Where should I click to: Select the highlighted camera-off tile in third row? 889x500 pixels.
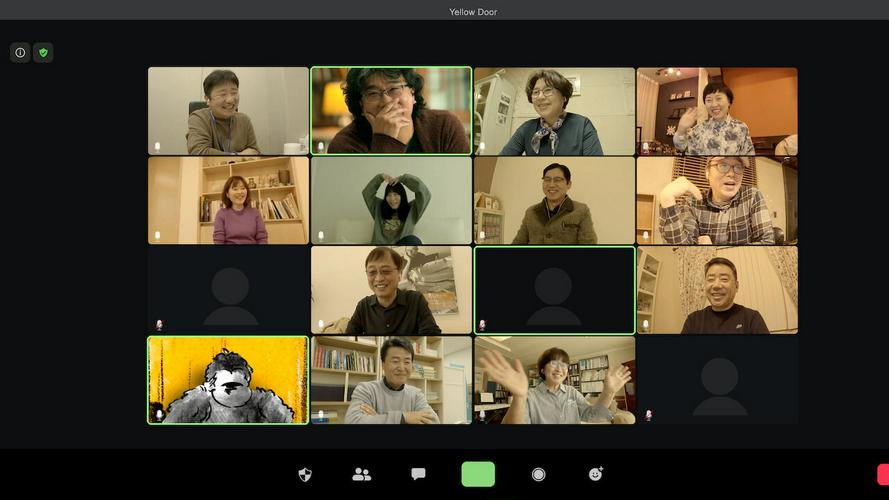click(x=554, y=290)
